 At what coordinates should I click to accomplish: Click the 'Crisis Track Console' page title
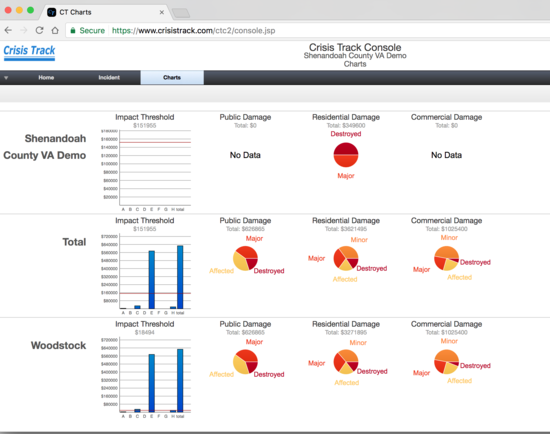(x=355, y=47)
